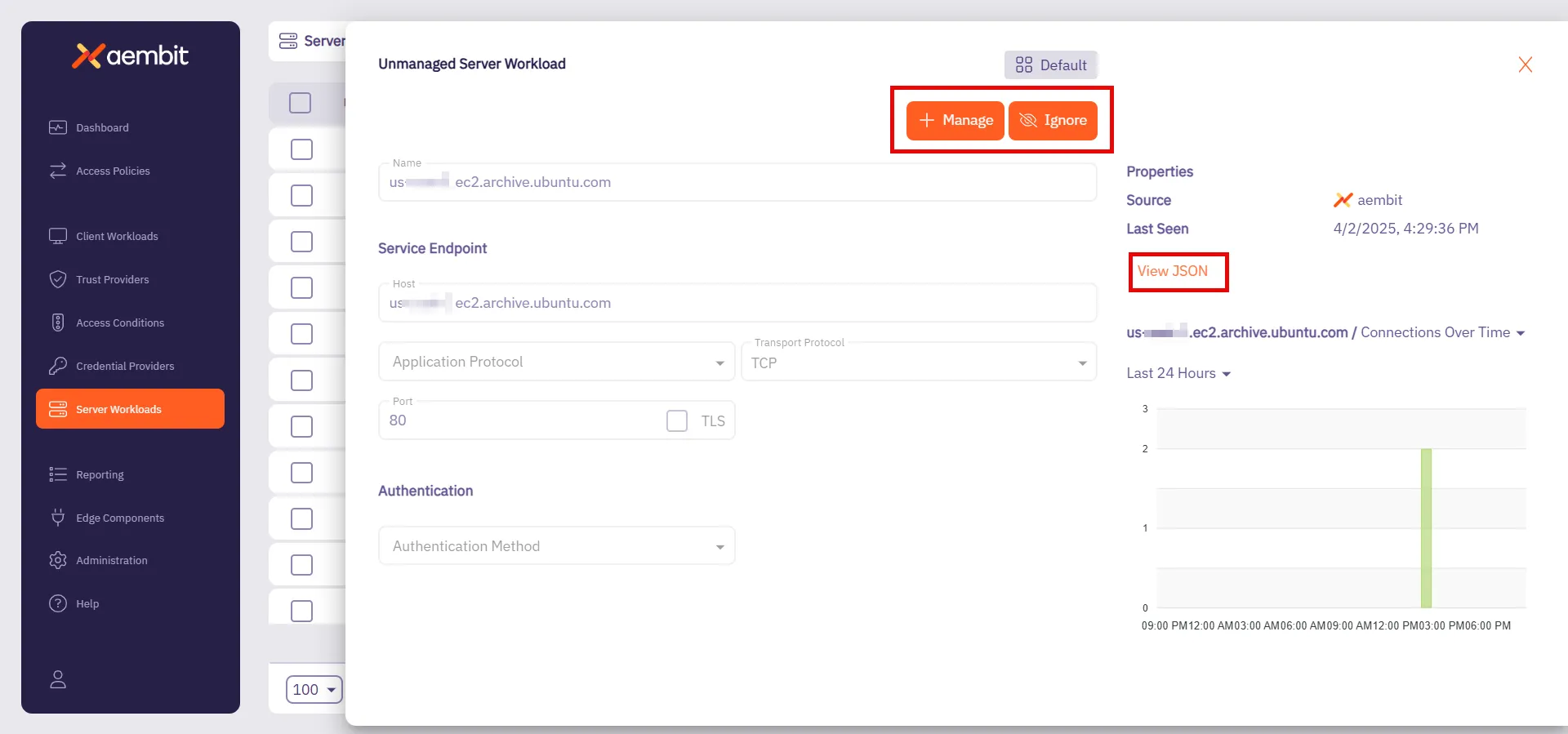This screenshot has width=1568, height=734.
Task: Click the Last Seen value 4/2/2025, 4:29:36 PM
Action: pos(1405,229)
